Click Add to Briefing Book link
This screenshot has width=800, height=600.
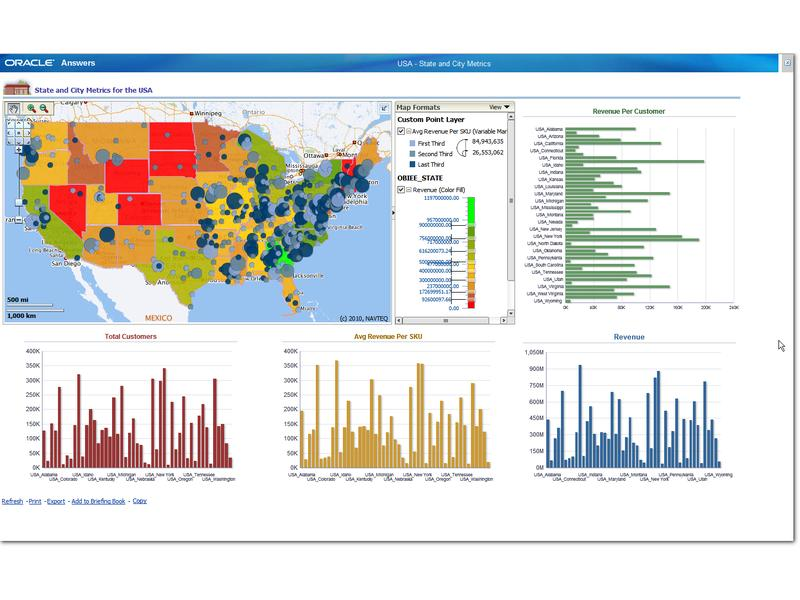point(98,501)
